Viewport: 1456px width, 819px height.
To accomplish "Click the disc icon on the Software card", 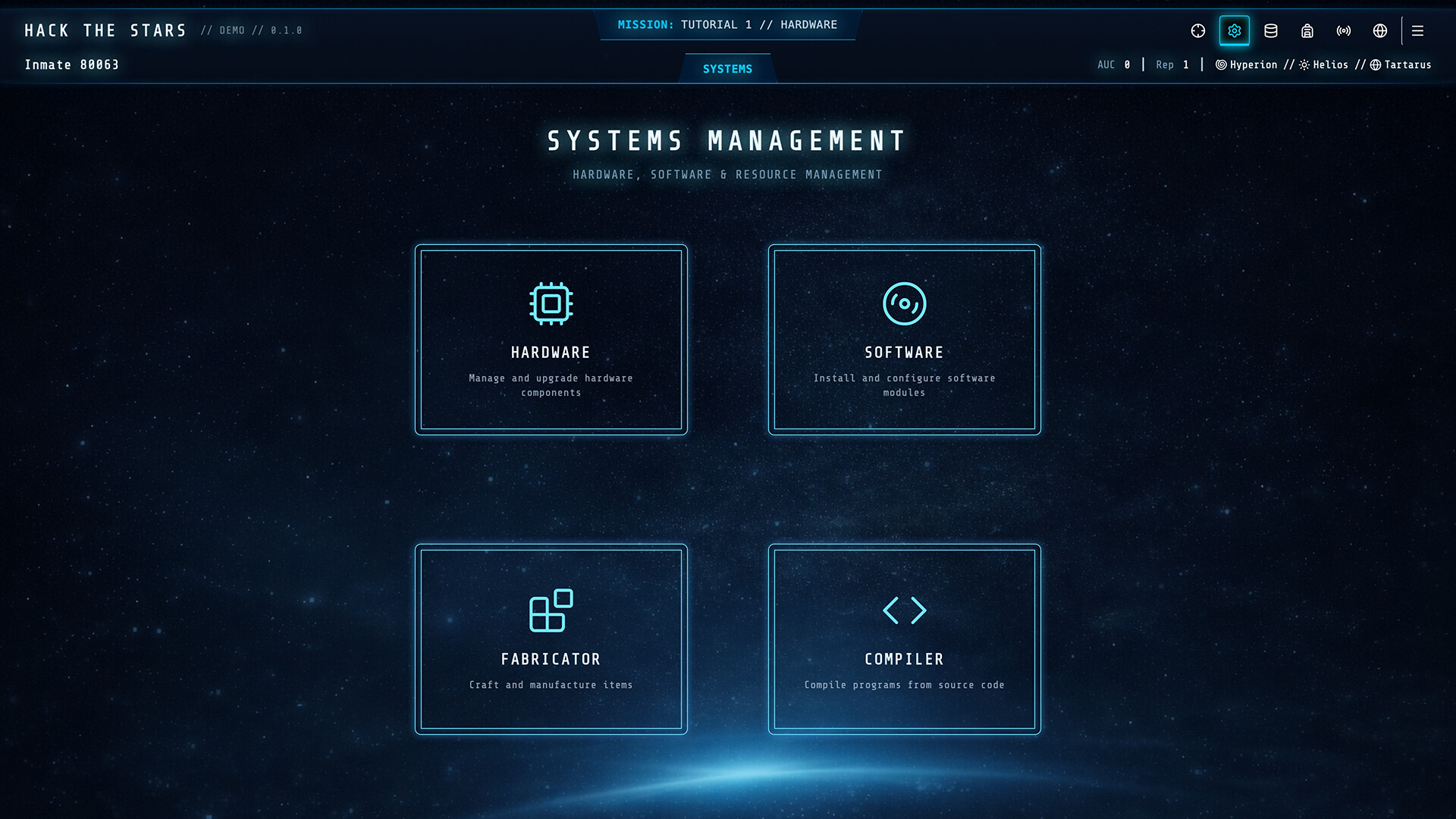I will pos(905,303).
